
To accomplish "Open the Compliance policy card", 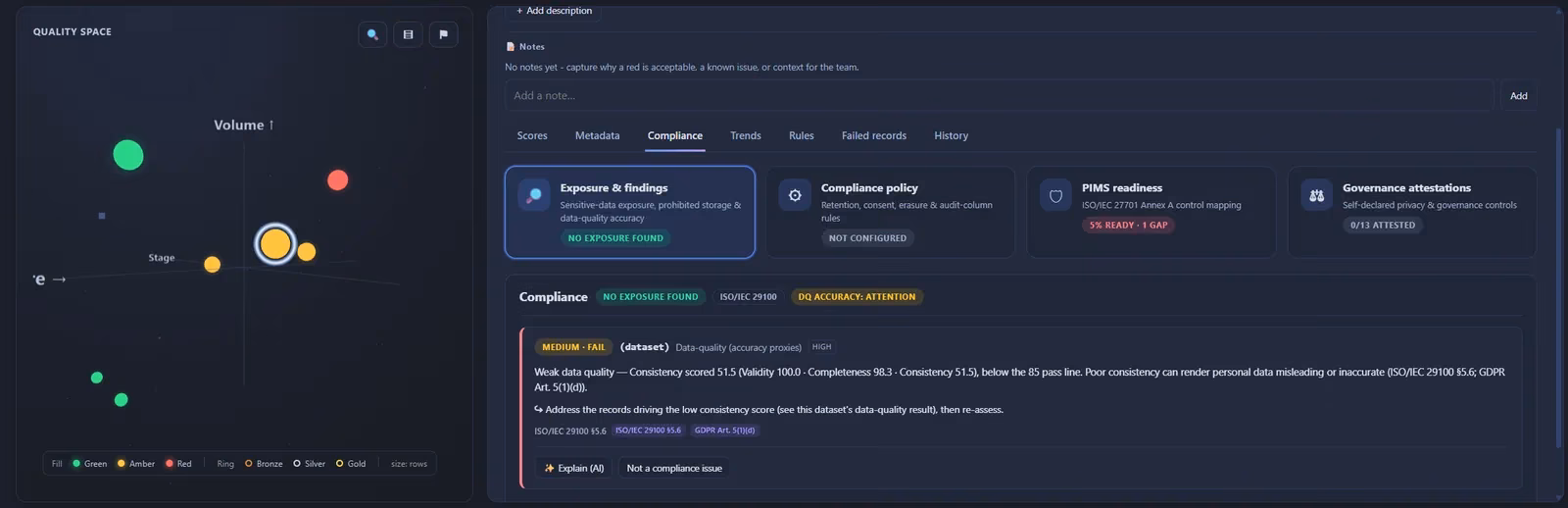I will 891,212.
